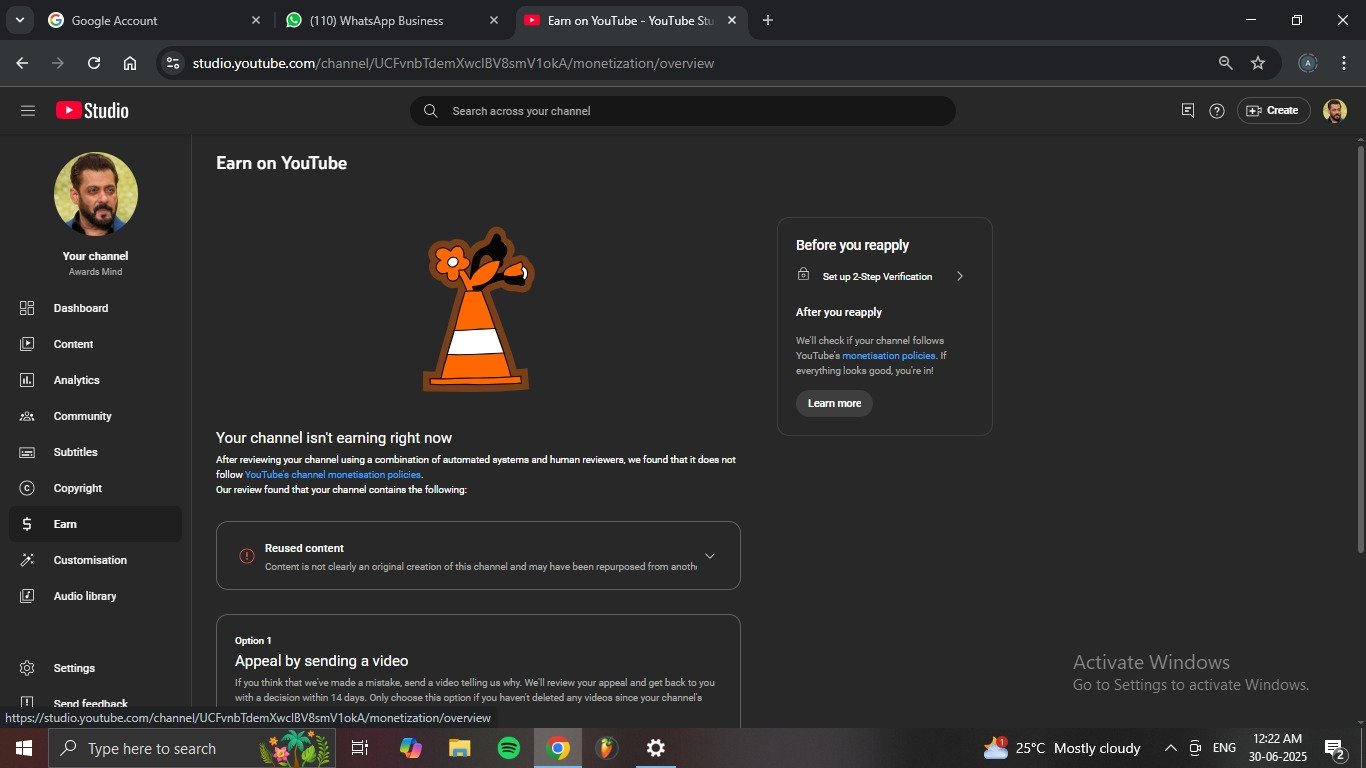The height and width of the screenshot is (768, 1366).
Task: Open the account avatar at top right
Action: pyautogui.click(x=1335, y=111)
